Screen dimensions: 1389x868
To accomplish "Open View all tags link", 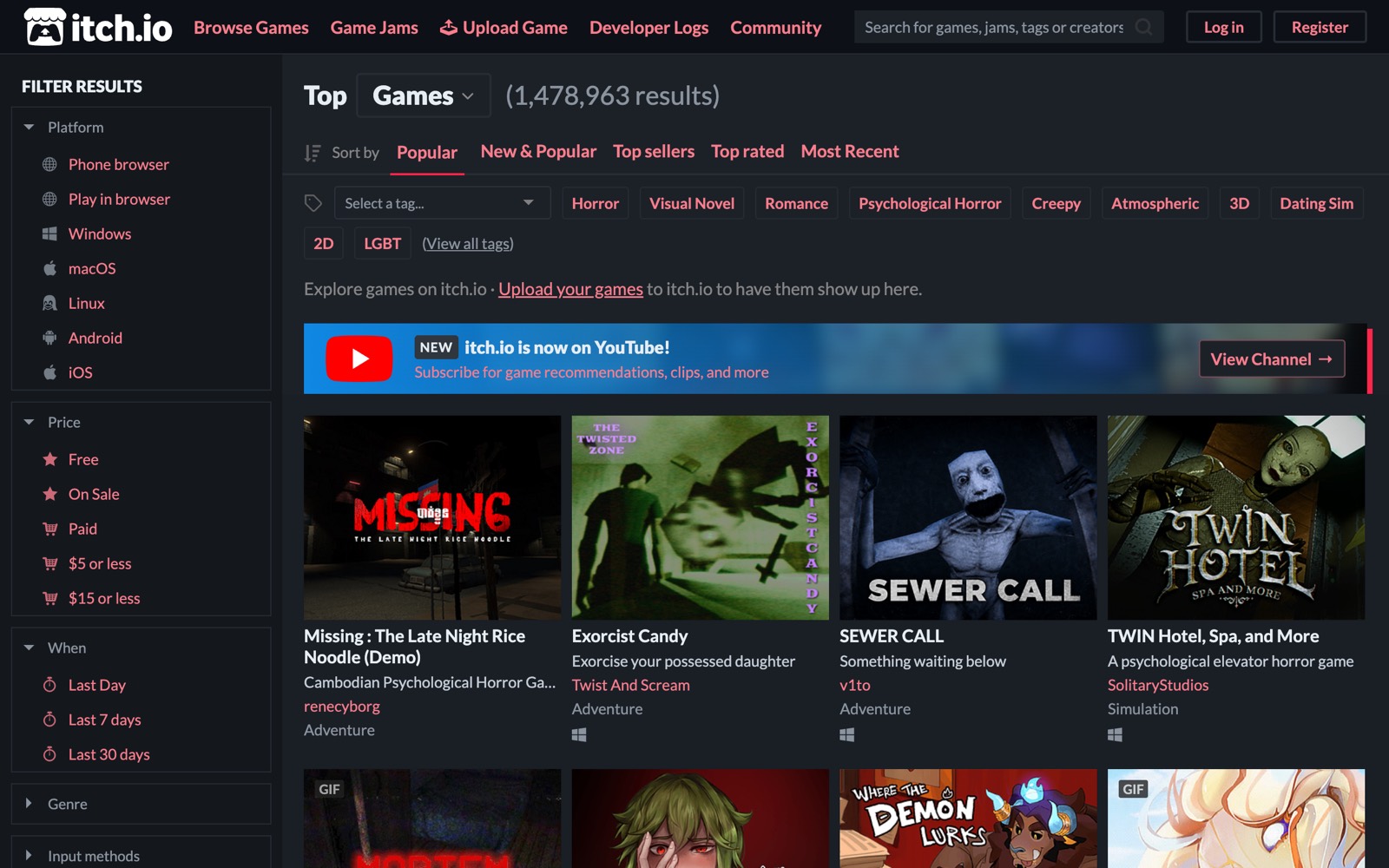I will pyautogui.click(x=468, y=244).
